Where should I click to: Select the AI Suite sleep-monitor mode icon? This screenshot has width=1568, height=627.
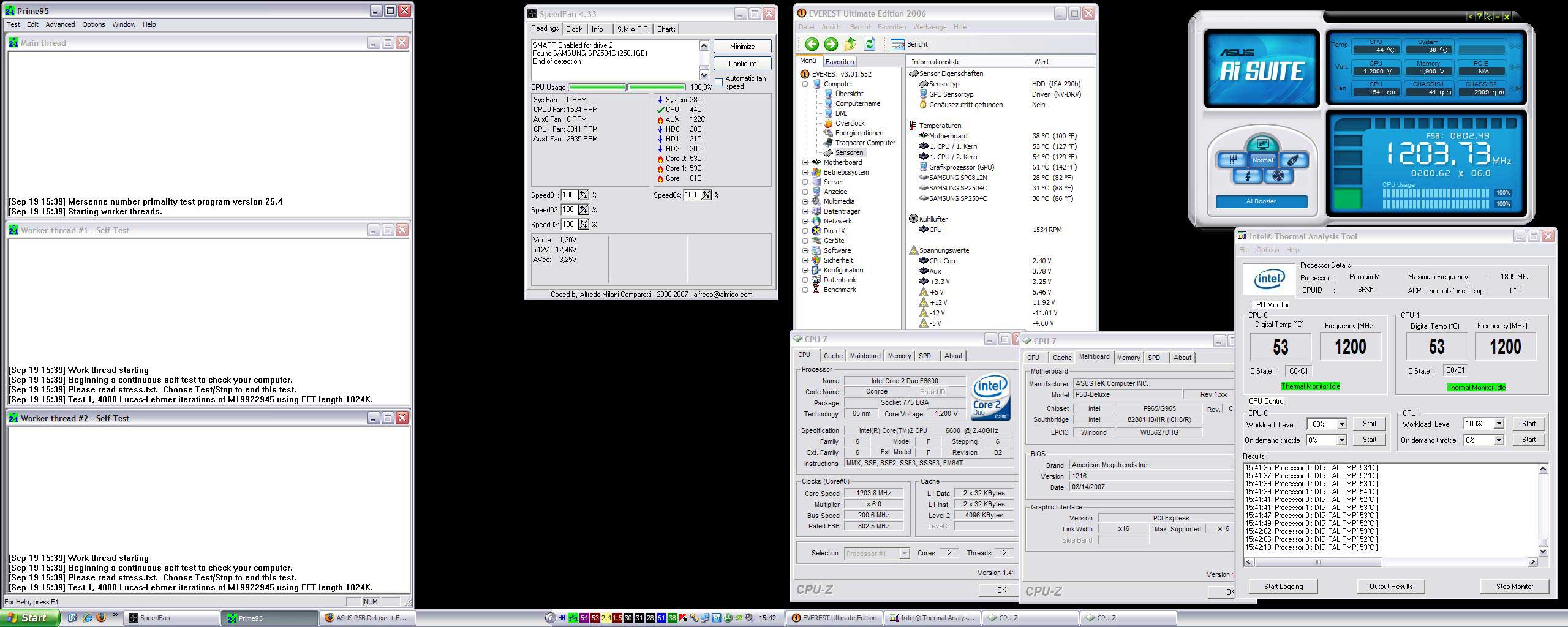(1262, 145)
